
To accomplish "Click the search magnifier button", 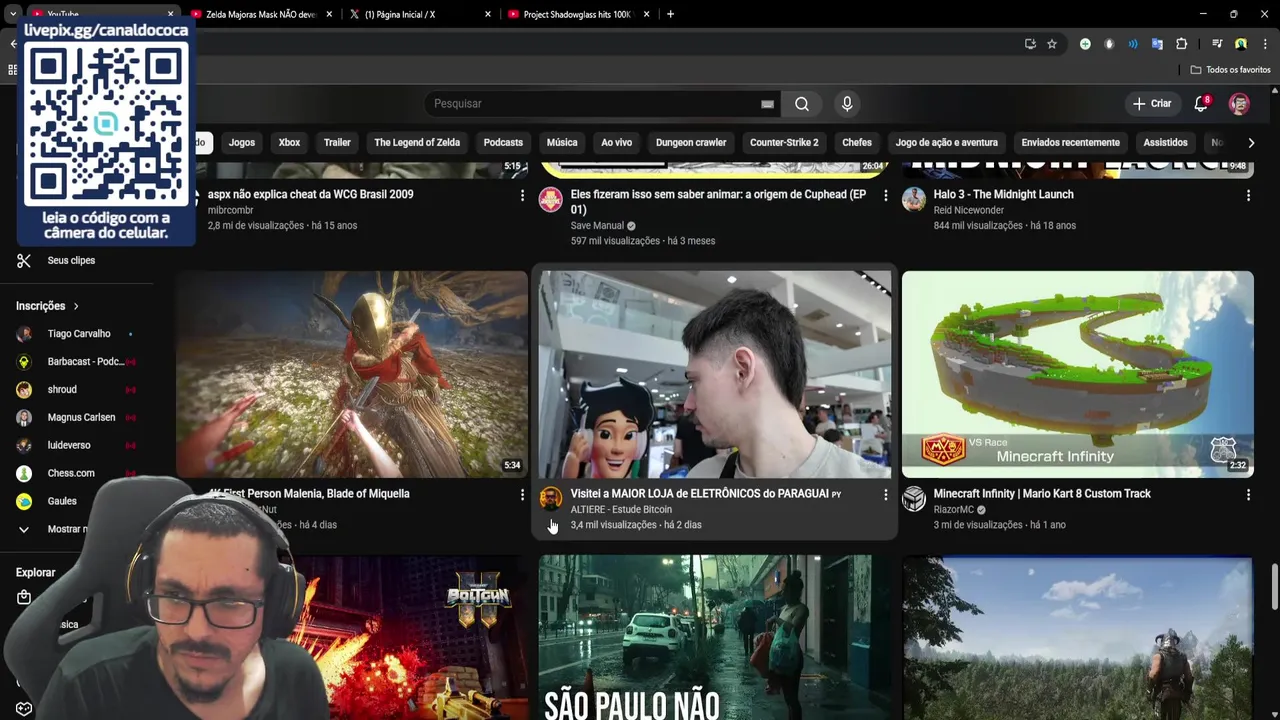I will [802, 104].
